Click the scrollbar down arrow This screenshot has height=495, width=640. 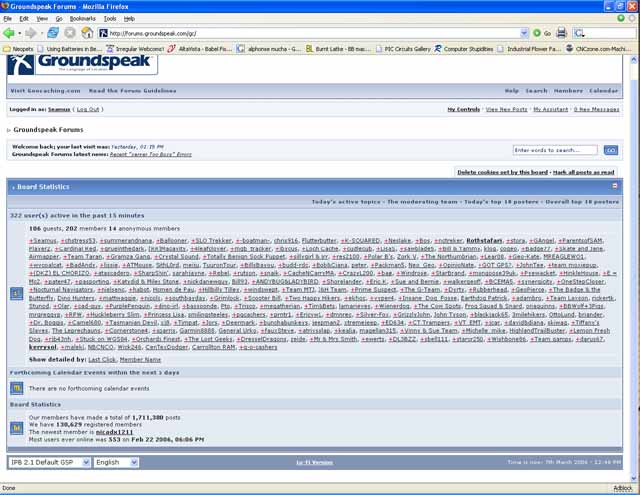click(634, 478)
